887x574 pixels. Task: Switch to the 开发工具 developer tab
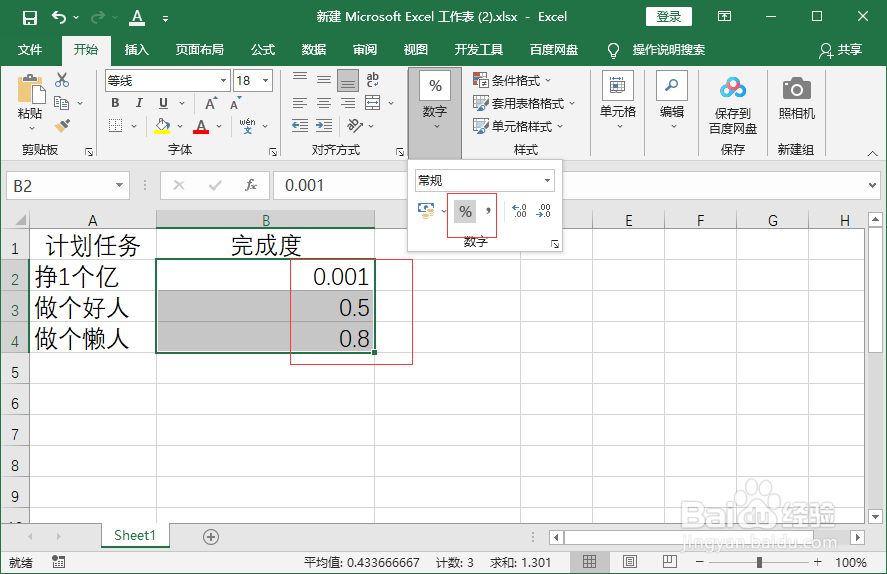[x=479, y=50]
